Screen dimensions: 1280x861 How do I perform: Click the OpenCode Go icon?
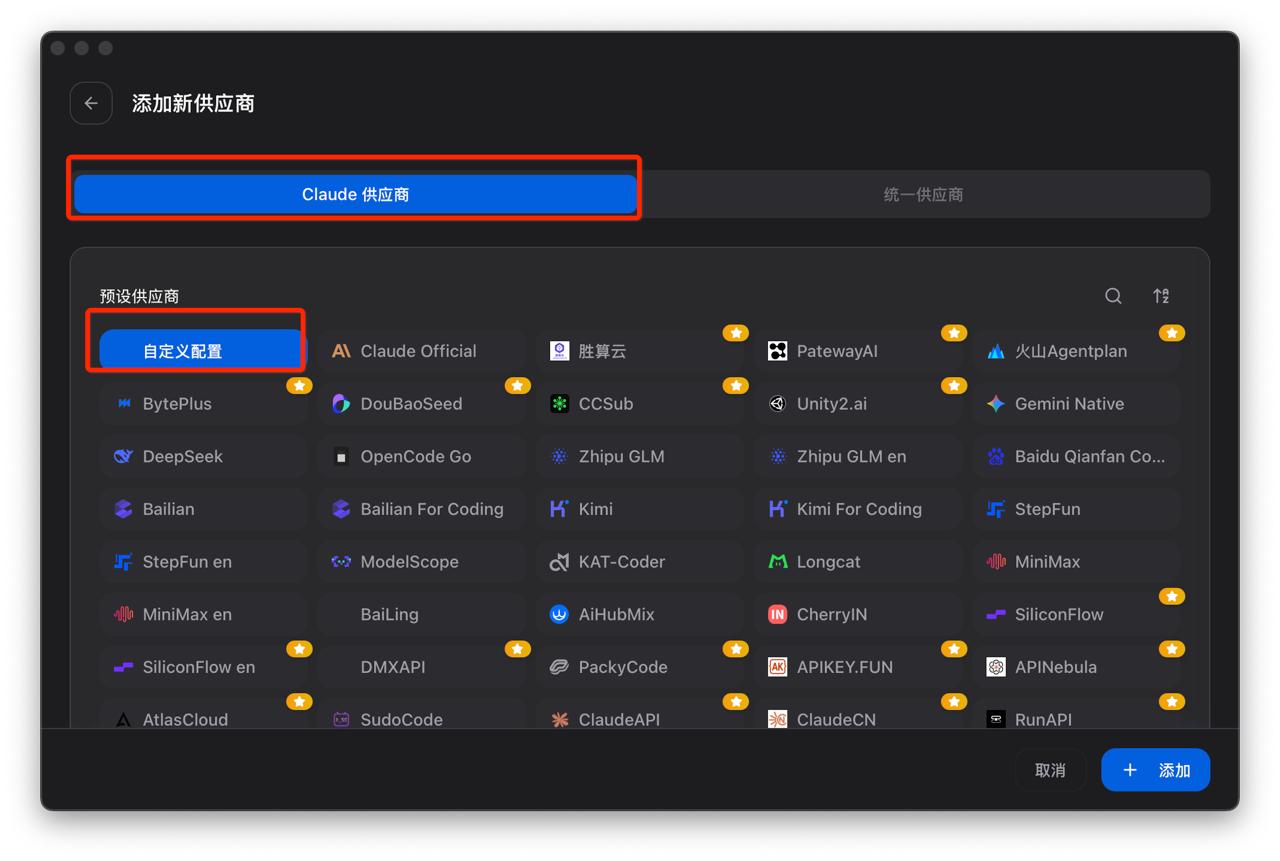(341, 456)
